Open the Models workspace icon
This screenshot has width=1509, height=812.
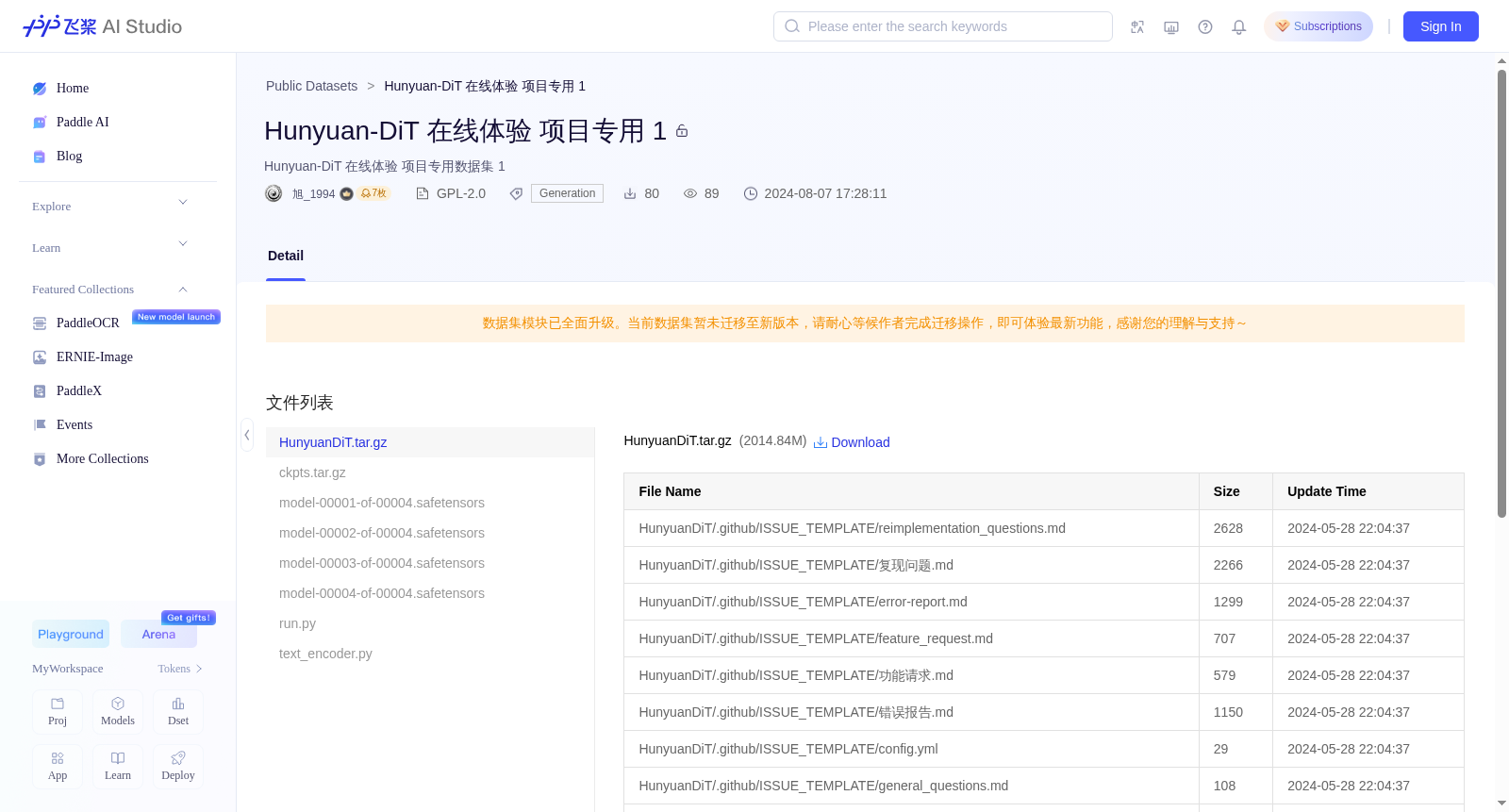click(118, 704)
